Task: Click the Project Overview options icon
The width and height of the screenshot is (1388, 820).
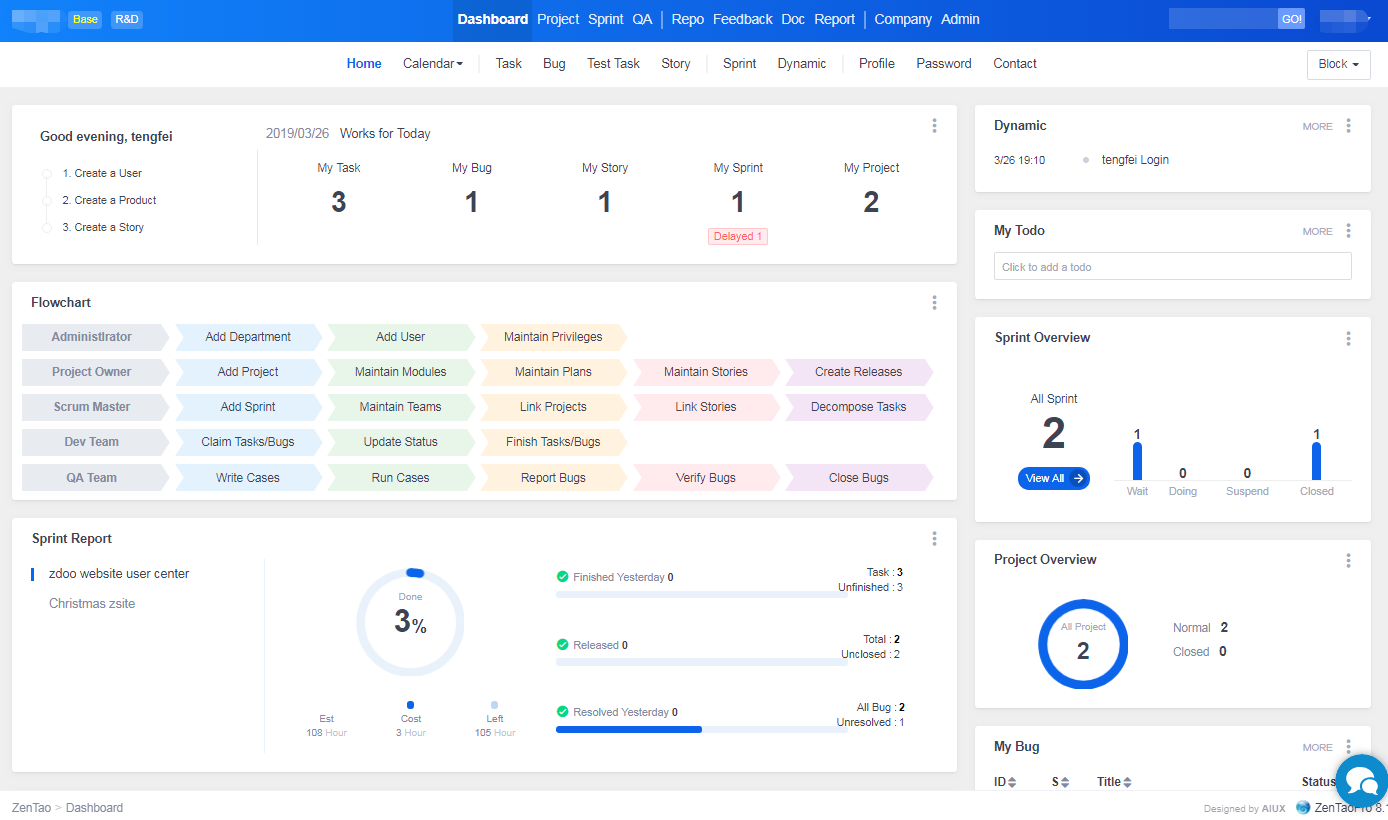Action: click(1348, 560)
